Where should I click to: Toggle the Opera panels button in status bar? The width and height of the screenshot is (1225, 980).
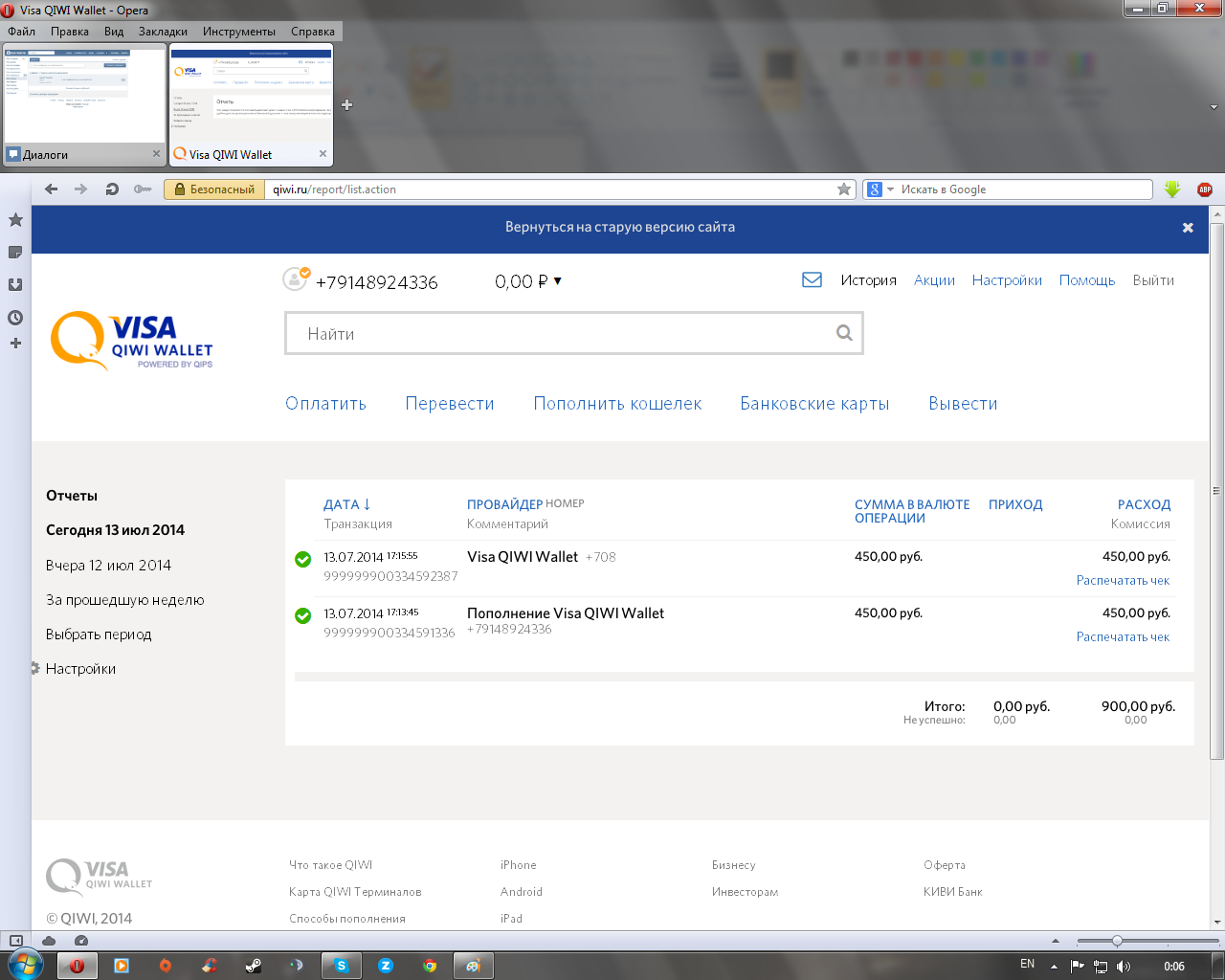pos(16,941)
